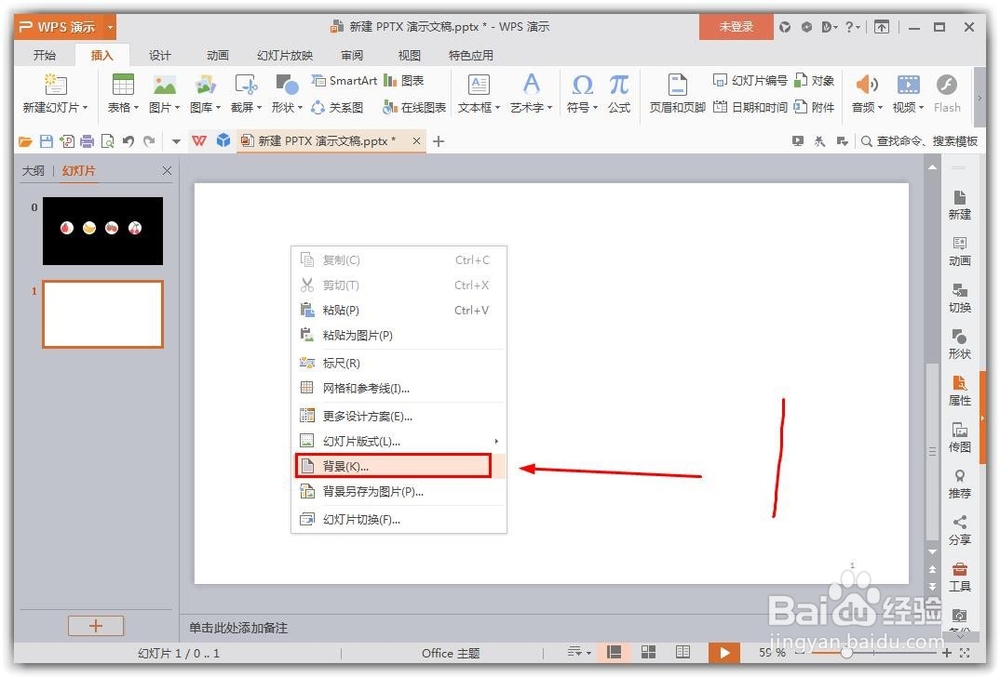Switch to slide sorter view in status bar
Screen dimensions: 1000x677
tap(649, 652)
